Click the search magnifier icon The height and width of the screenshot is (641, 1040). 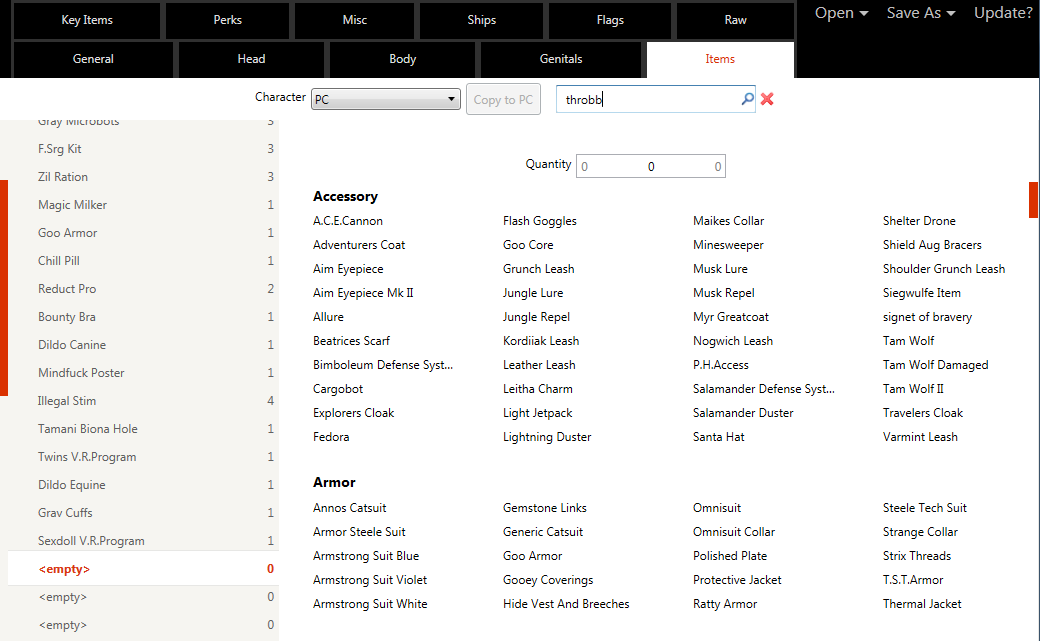[747, 99]
